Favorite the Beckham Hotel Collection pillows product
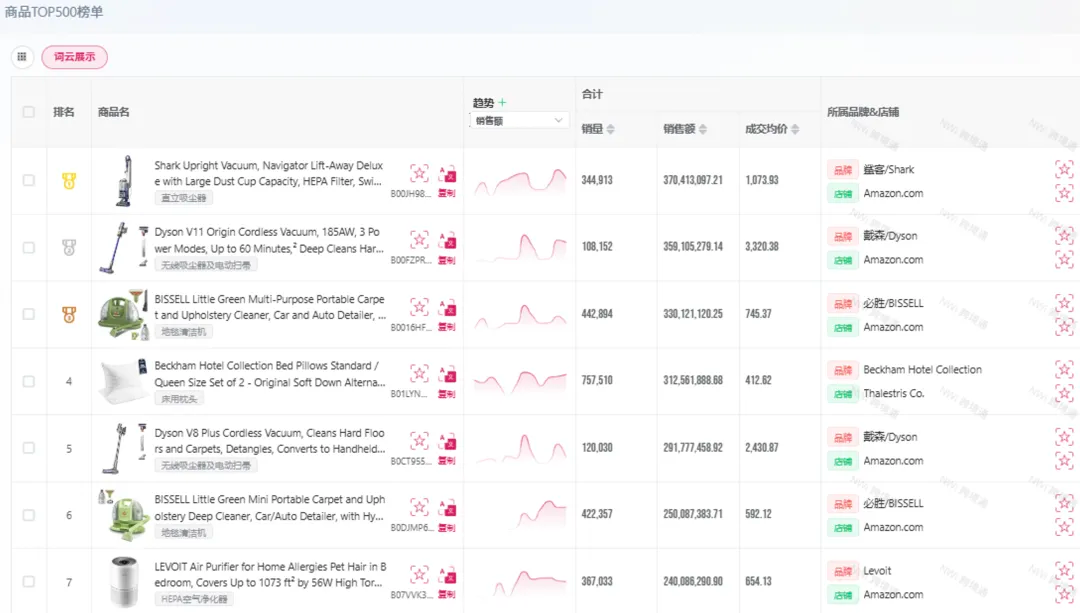This screenshot has width=1080, height=613. tap(419, 373)
